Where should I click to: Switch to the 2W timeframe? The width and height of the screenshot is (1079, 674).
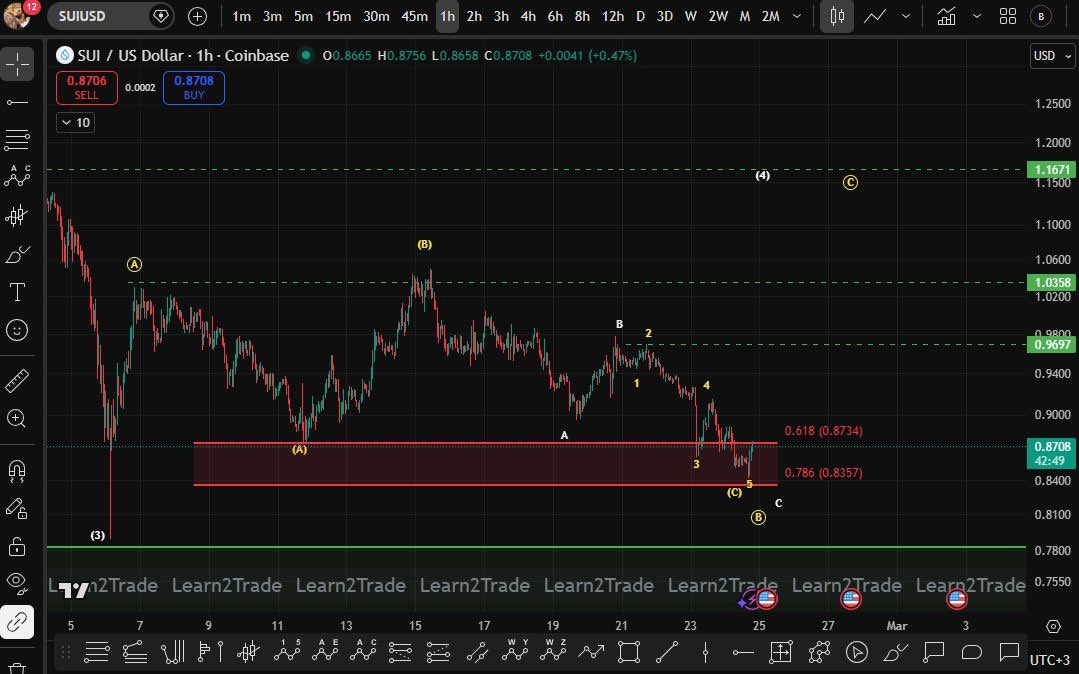tap(718, 17)
